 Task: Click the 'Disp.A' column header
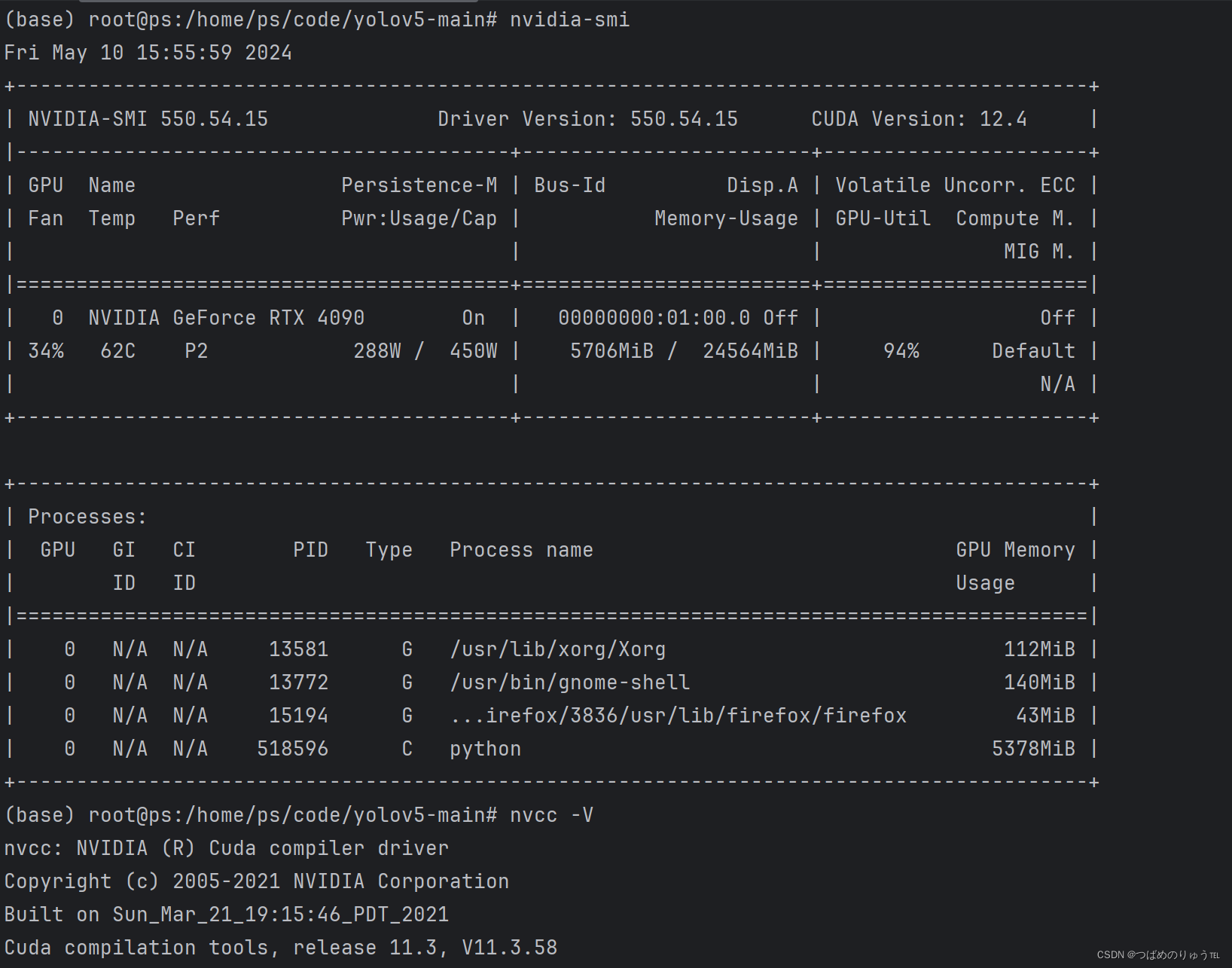tap(763, 185)
